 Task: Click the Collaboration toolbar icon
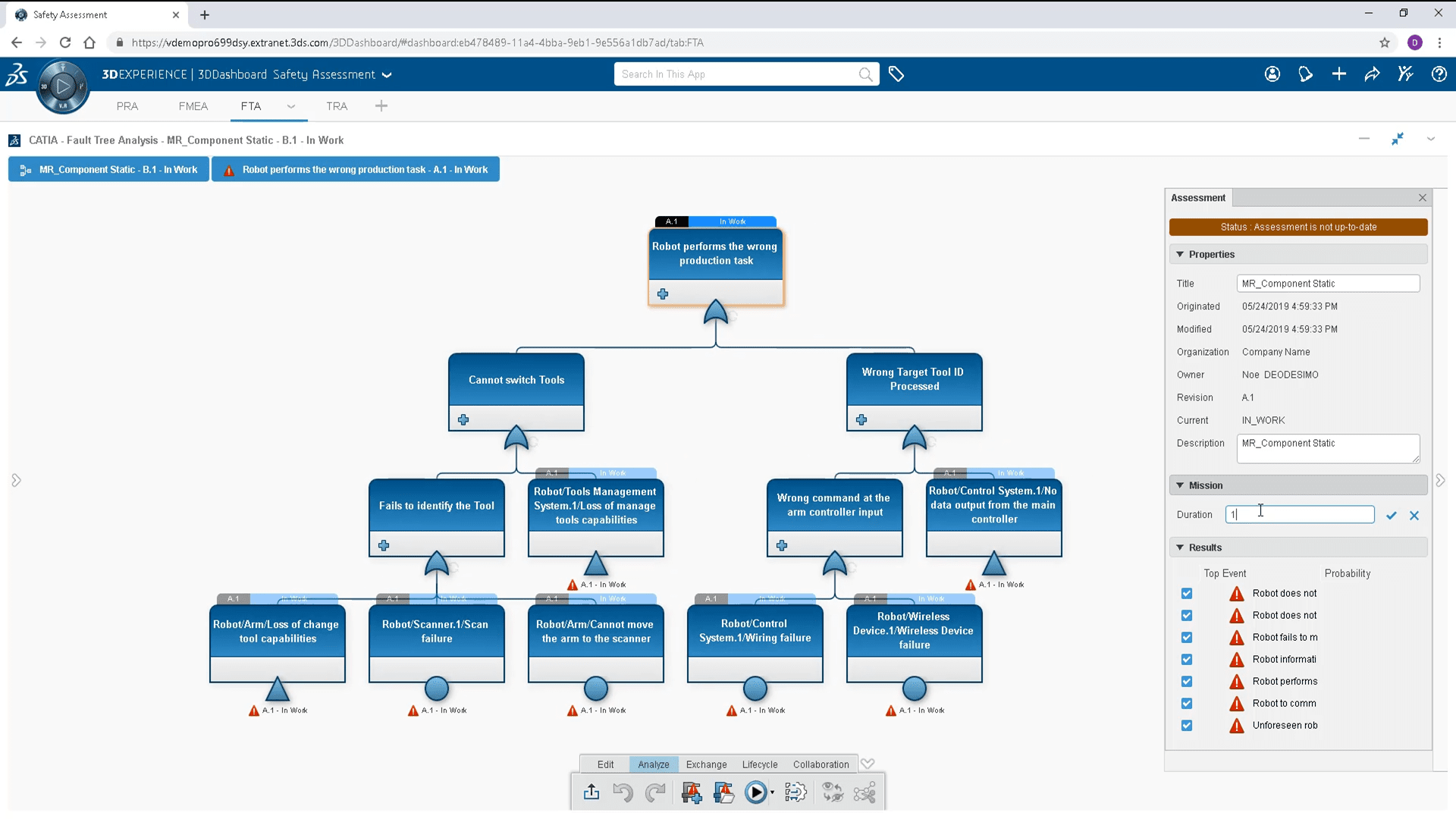821,764
